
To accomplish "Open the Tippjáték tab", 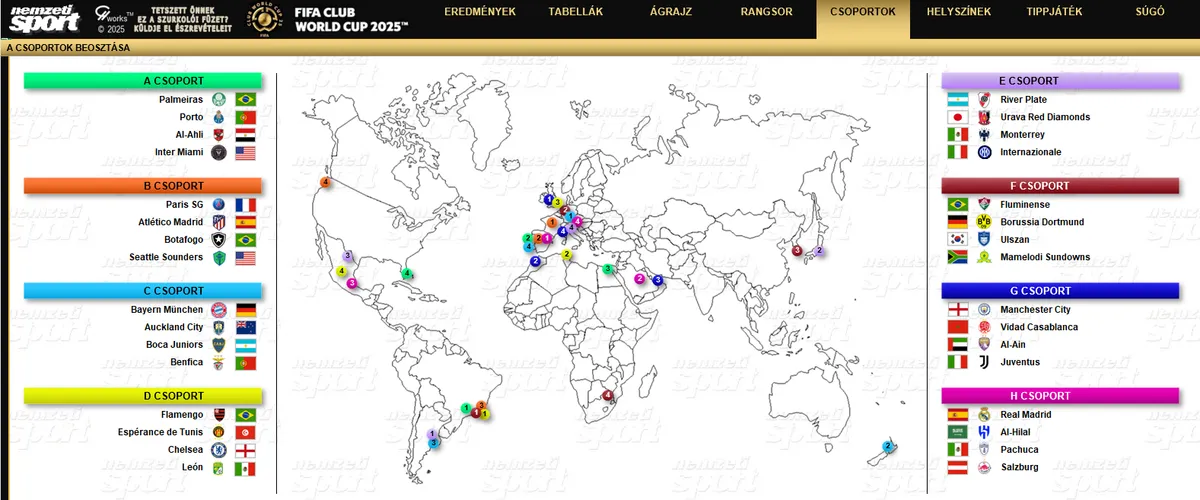I will [1054, 12].
